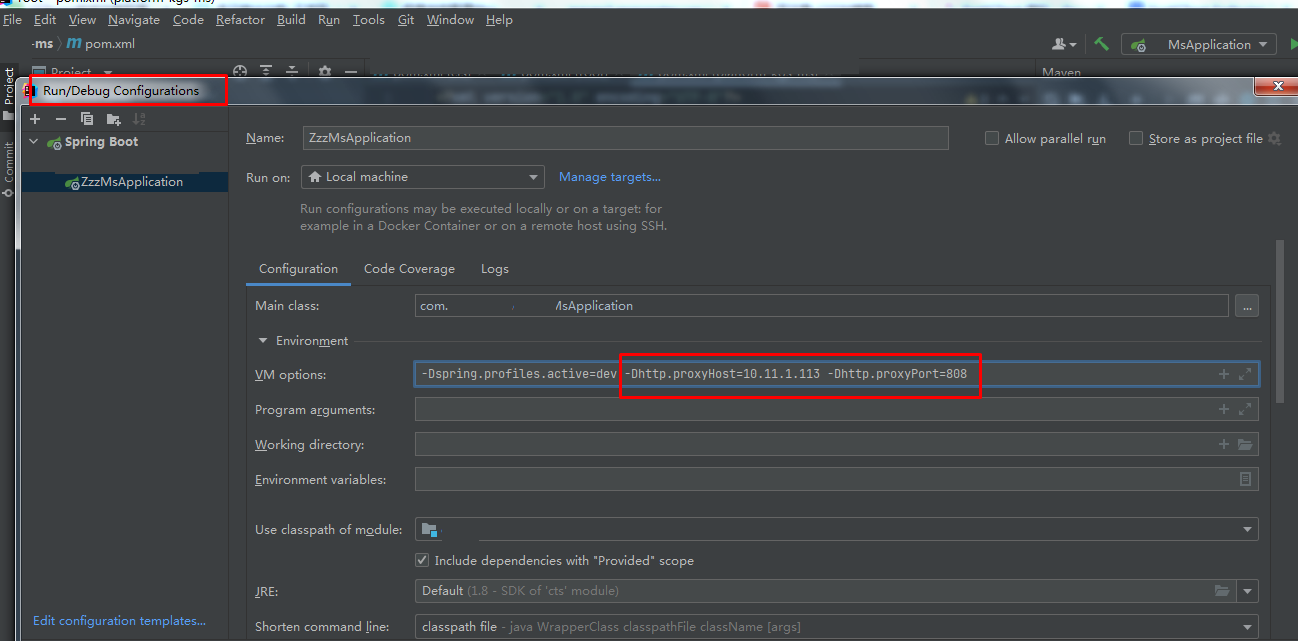The image size is (1298, 641).
Task: Sort configurations alphabetically icon
Action: click(139, 119)
